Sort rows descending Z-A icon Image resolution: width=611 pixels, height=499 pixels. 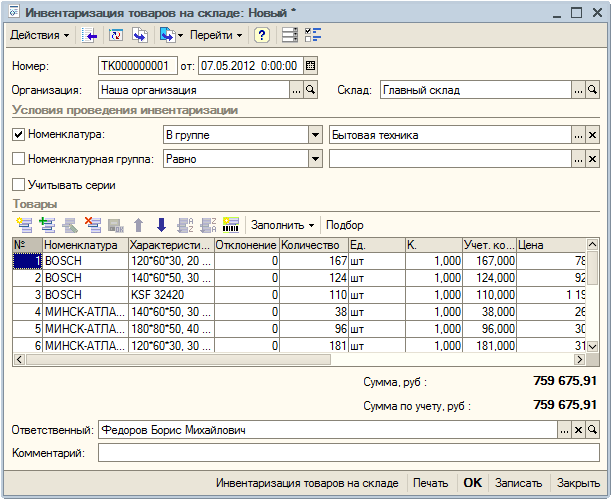[x=208, y=225]
